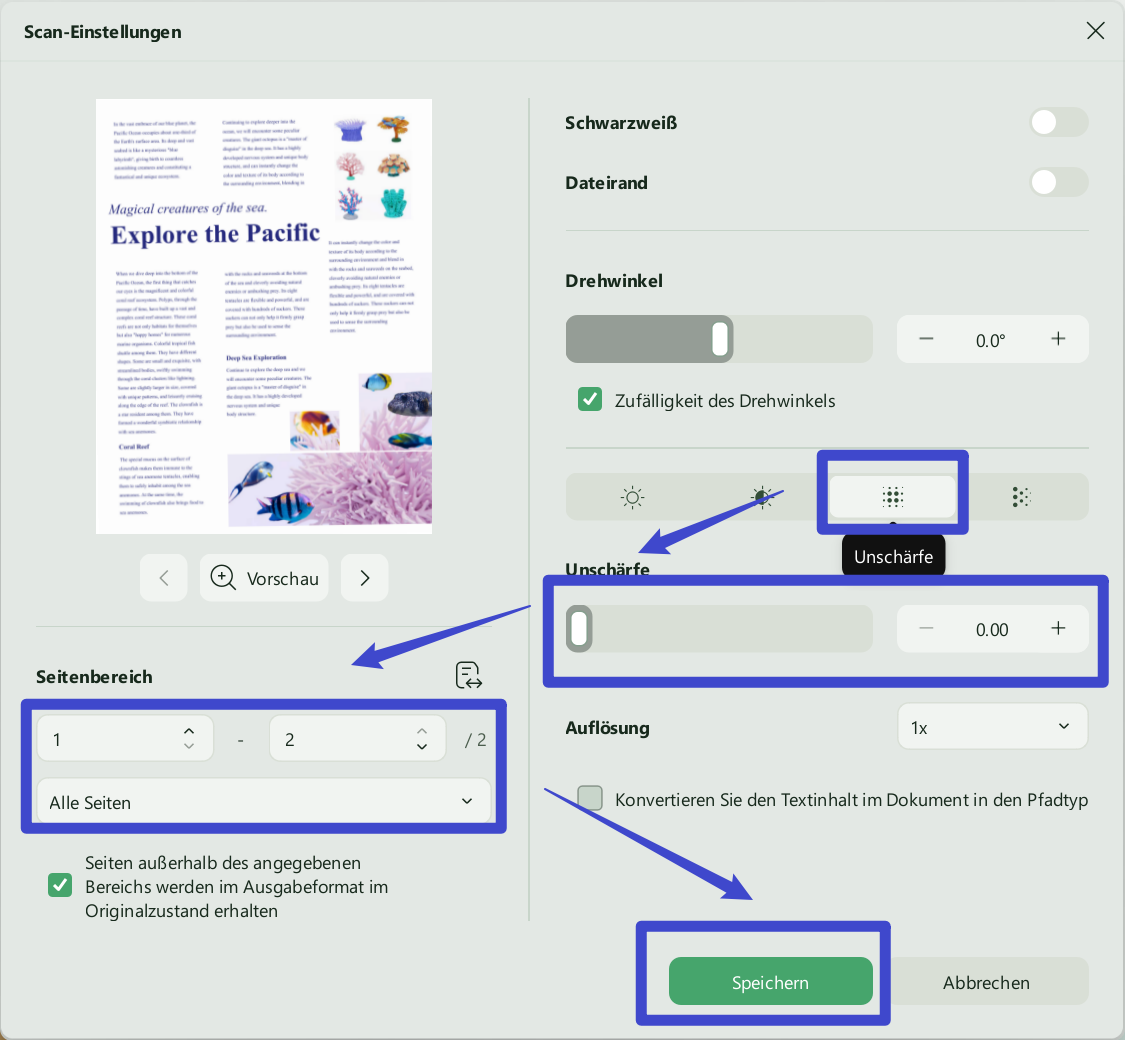The image size is (1125, 1040).
Task: Go to next preview page
Action: coord(364,578)
